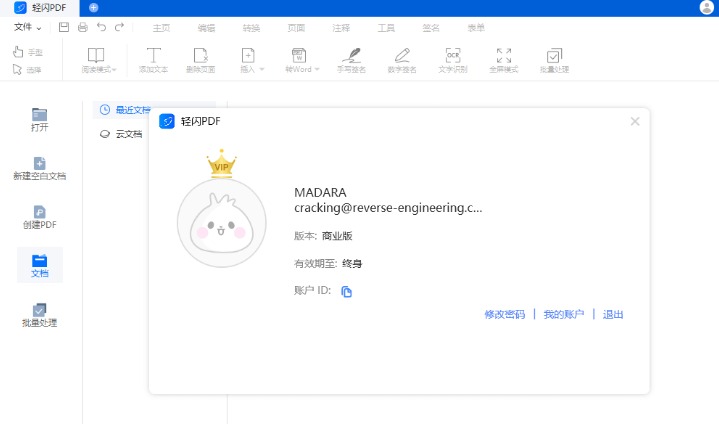Open the Signature (签名) ribbon tab
719x424 pixels.
431,28
